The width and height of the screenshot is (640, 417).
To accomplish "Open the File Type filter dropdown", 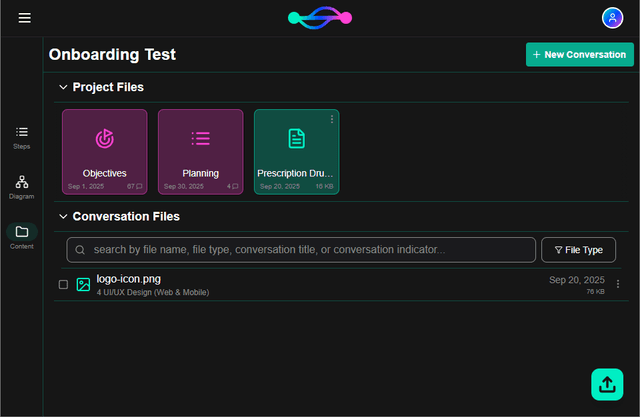I will (x=578, y=250).
